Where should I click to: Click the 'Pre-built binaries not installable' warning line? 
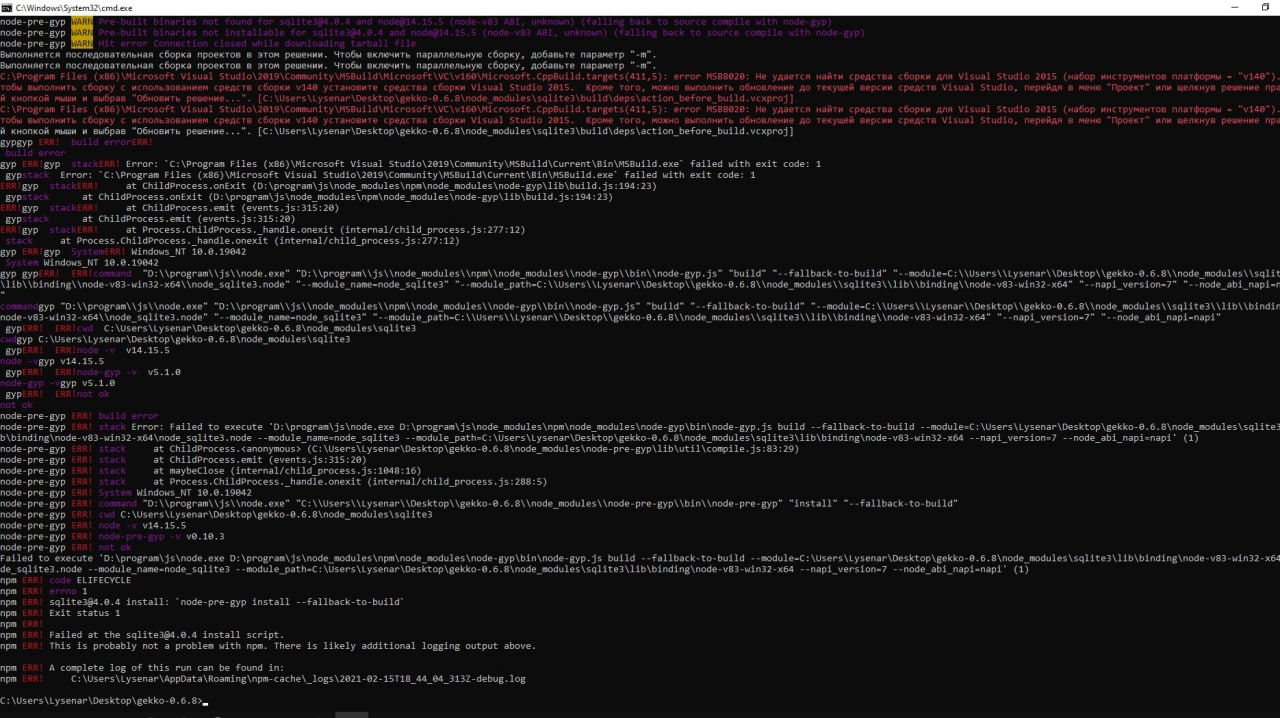(432, 33)
